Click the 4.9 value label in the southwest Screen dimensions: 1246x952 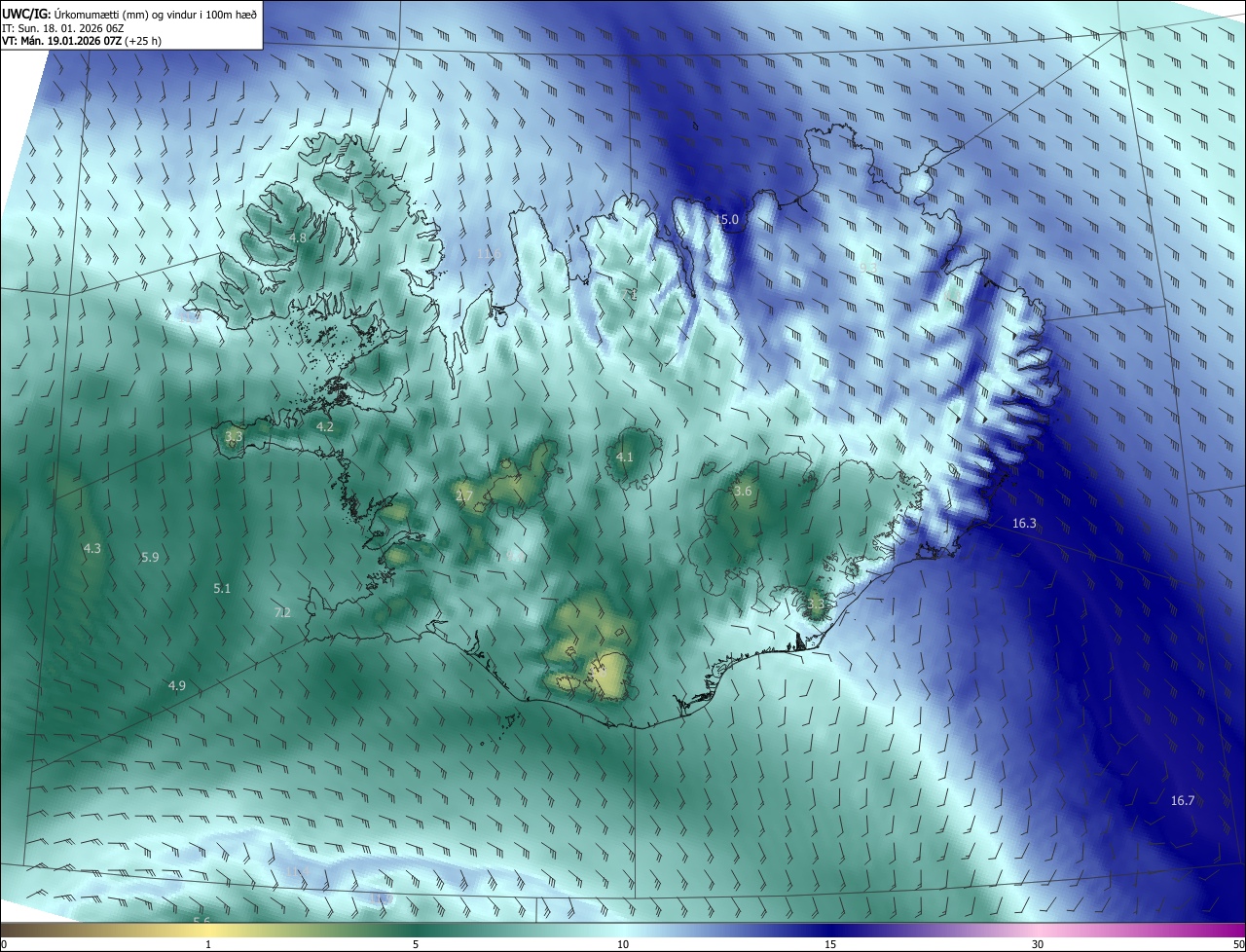(x=176, y=685)
